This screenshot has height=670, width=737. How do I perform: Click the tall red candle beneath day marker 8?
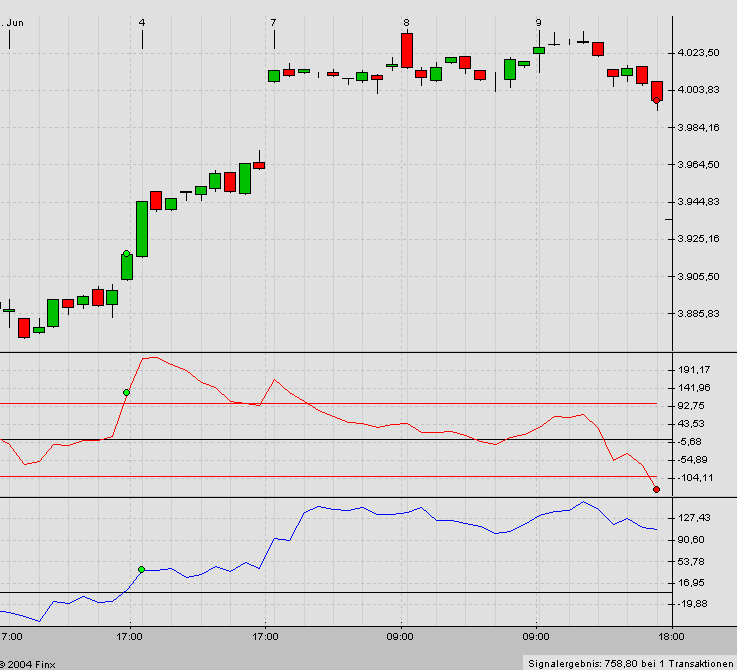(407, 49)
